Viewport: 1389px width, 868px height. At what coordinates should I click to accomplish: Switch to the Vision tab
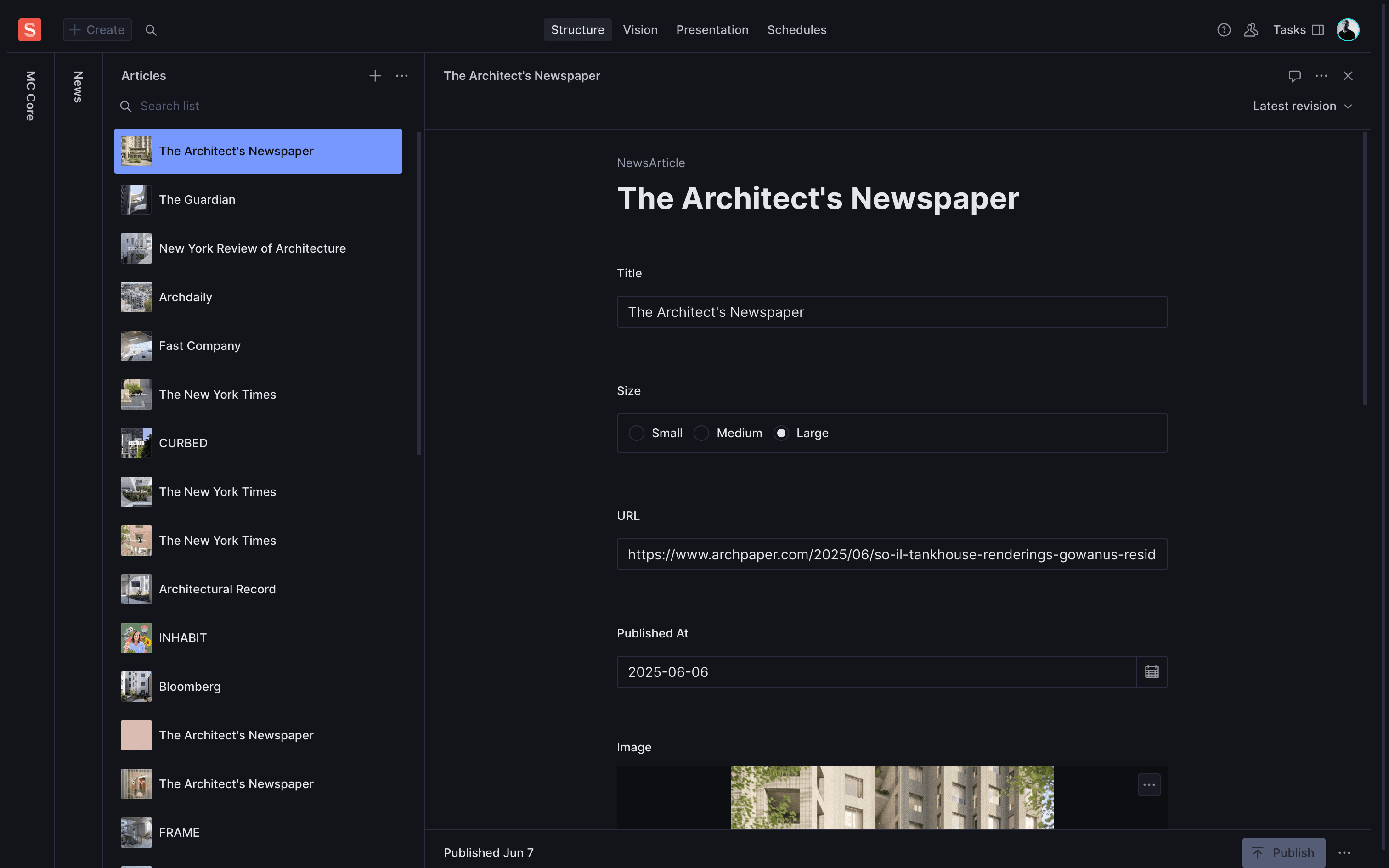coord(640,30)
